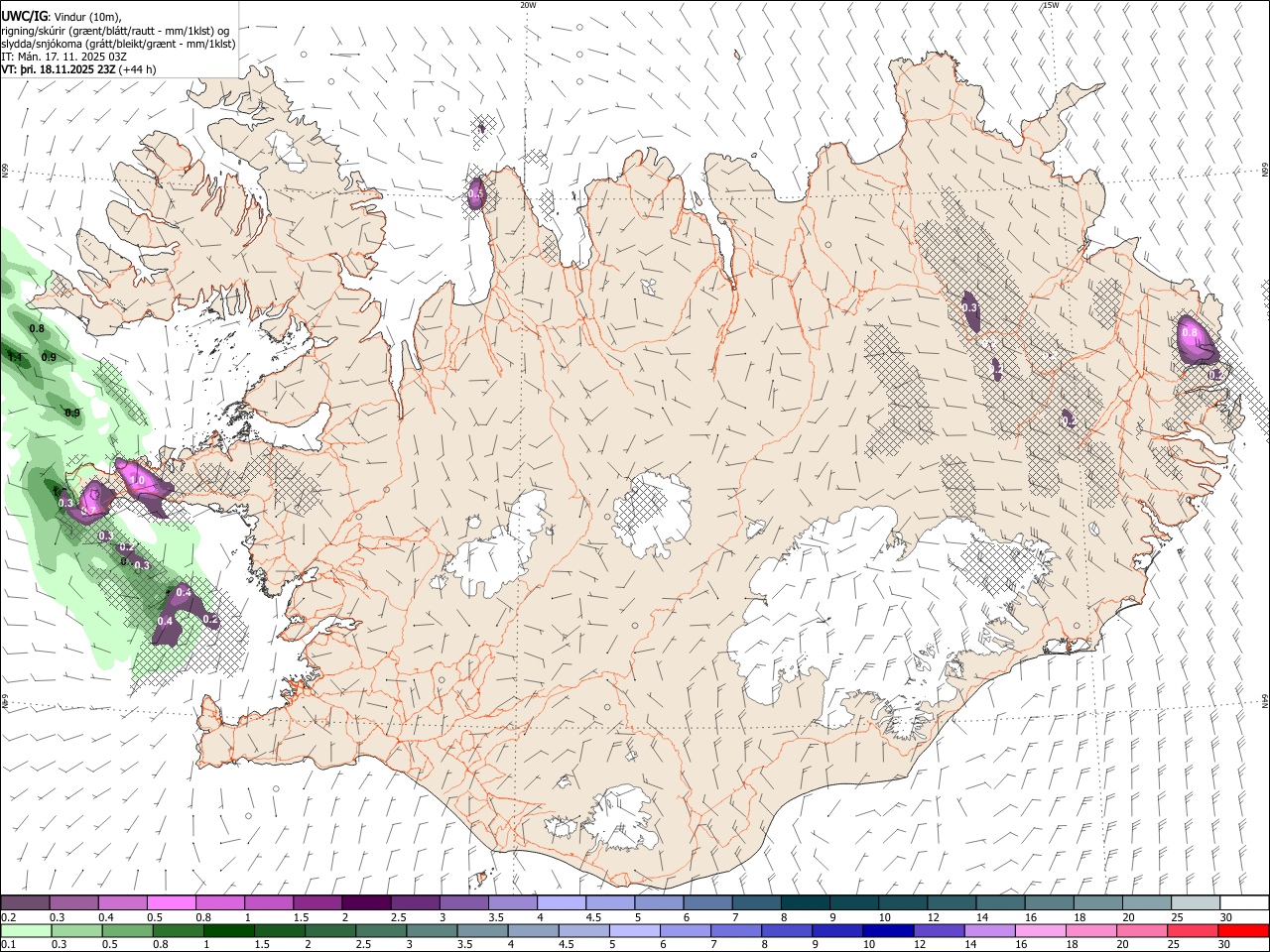Pick the deep blue lower swatch between 10 and 12
This screenshot has width=1270, height=952.
pyautogui.click(x=890, y=930)
